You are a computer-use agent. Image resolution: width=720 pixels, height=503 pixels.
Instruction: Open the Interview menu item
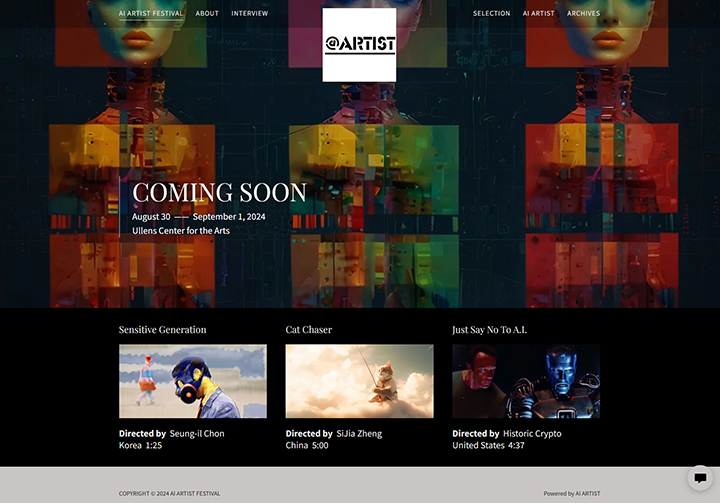point(249,13)
